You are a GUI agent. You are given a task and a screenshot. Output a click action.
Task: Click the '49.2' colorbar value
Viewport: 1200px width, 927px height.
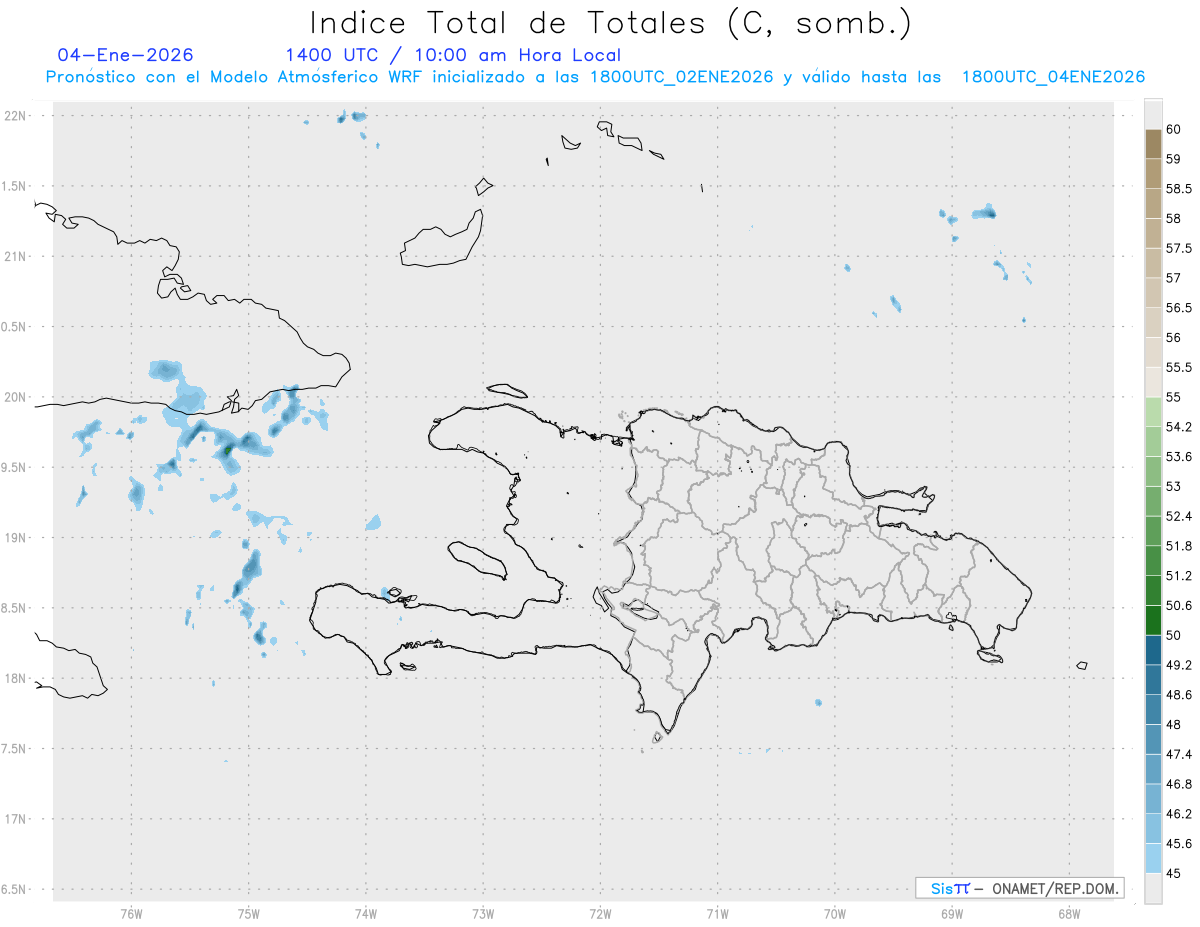pos(1178,665)
